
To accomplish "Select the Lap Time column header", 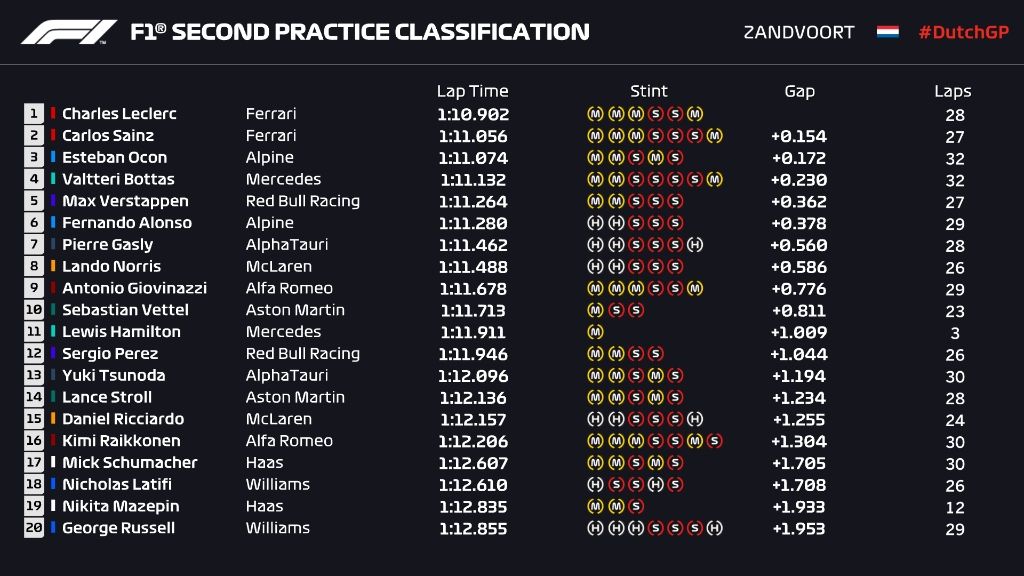I will pos(472,91).
